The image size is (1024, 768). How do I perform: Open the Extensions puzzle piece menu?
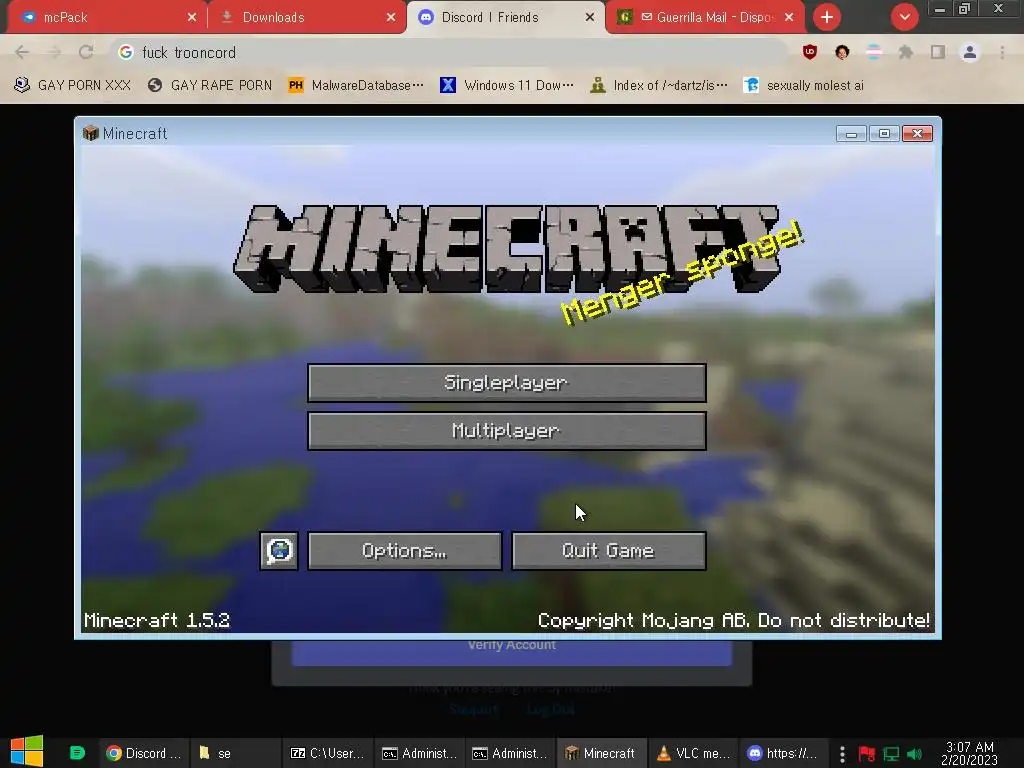pos(906,52)
